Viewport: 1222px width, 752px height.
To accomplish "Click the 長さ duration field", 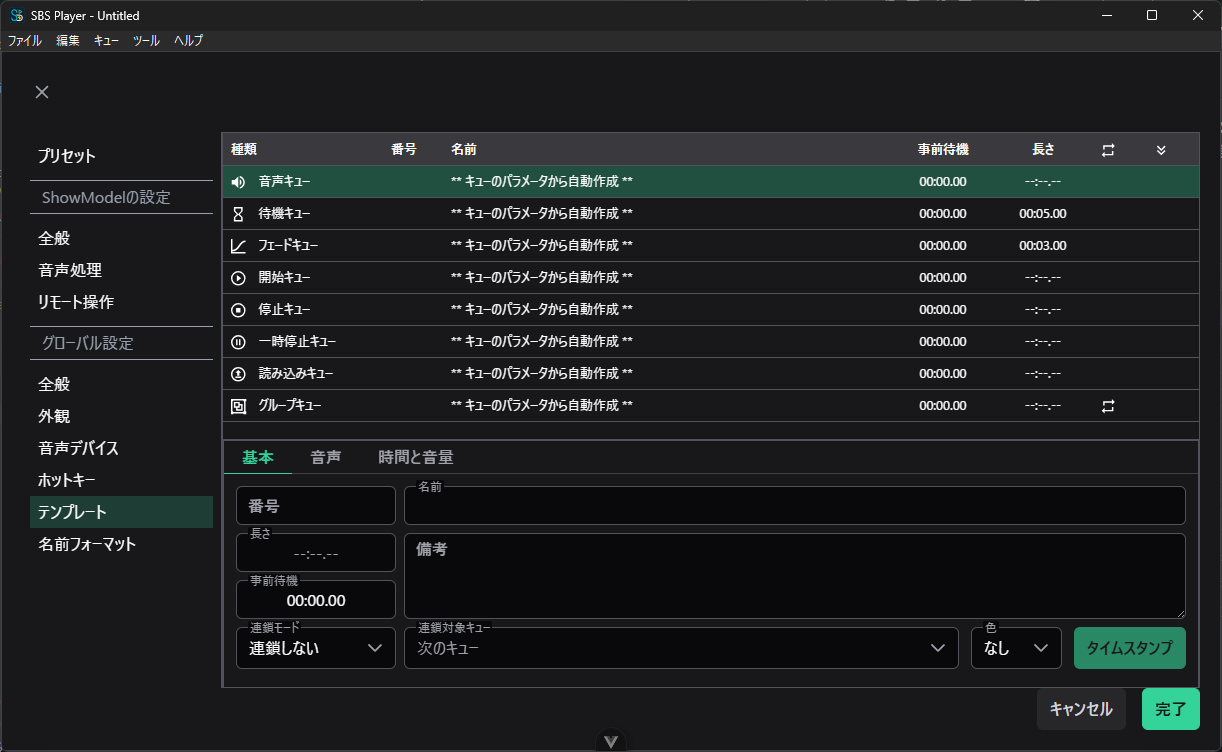I will pyautogui.click(x=316, y=553).
